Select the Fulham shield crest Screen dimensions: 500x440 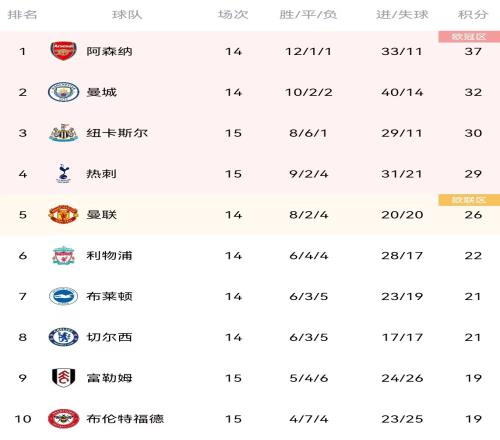pyautogui.click(x=63, y=378)
